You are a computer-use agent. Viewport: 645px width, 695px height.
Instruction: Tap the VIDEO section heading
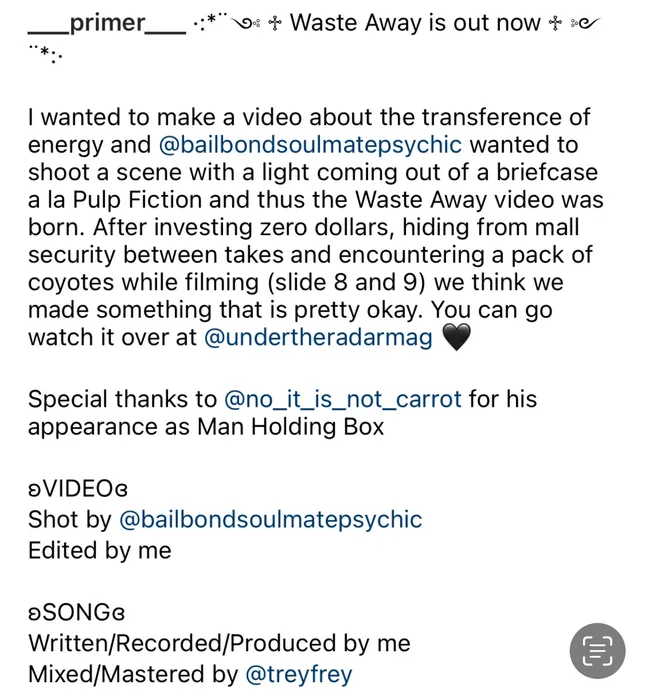point(78,488)
